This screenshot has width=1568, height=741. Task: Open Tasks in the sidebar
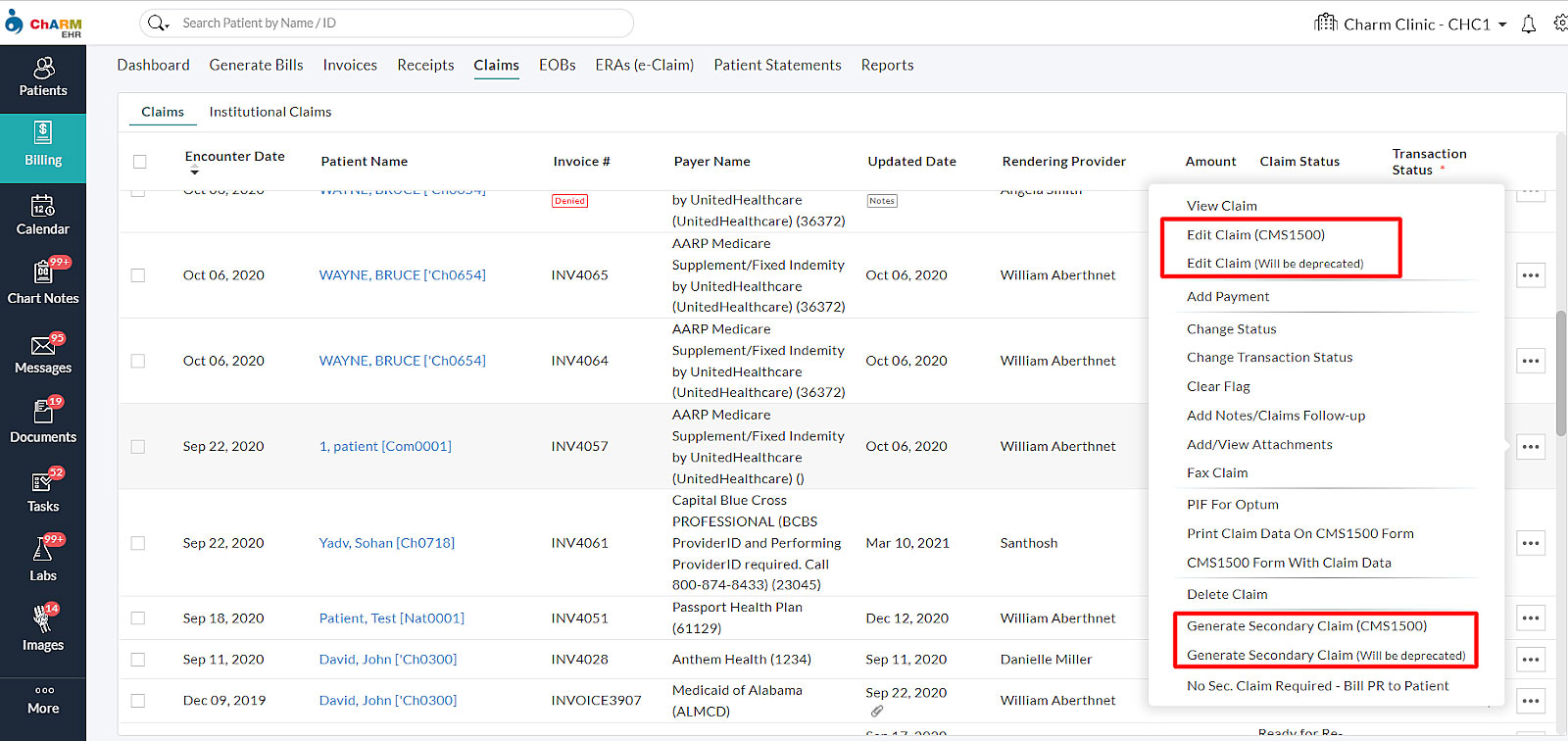(x=43, y=493)
